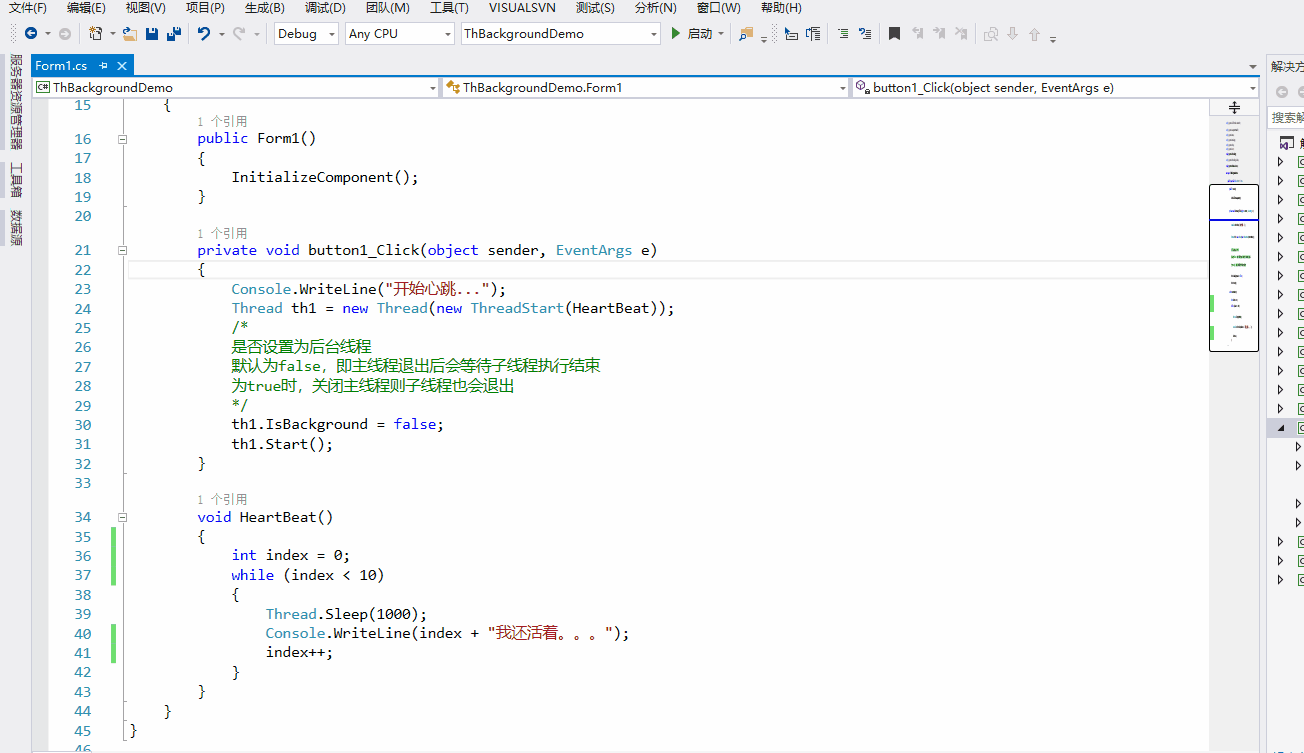Open the Debug configuration dropdown

point(332,34)
